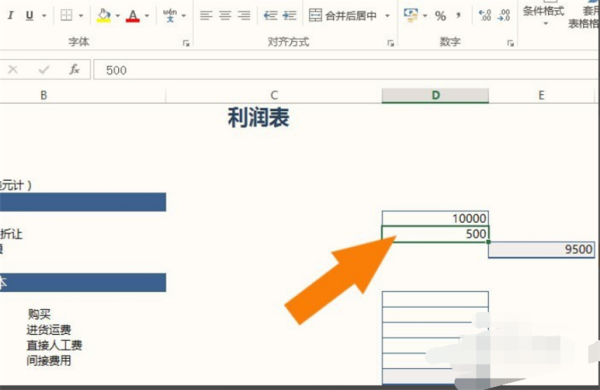Increase indent
The height and width of the screenshot is (390, 600).
[289, 15]
